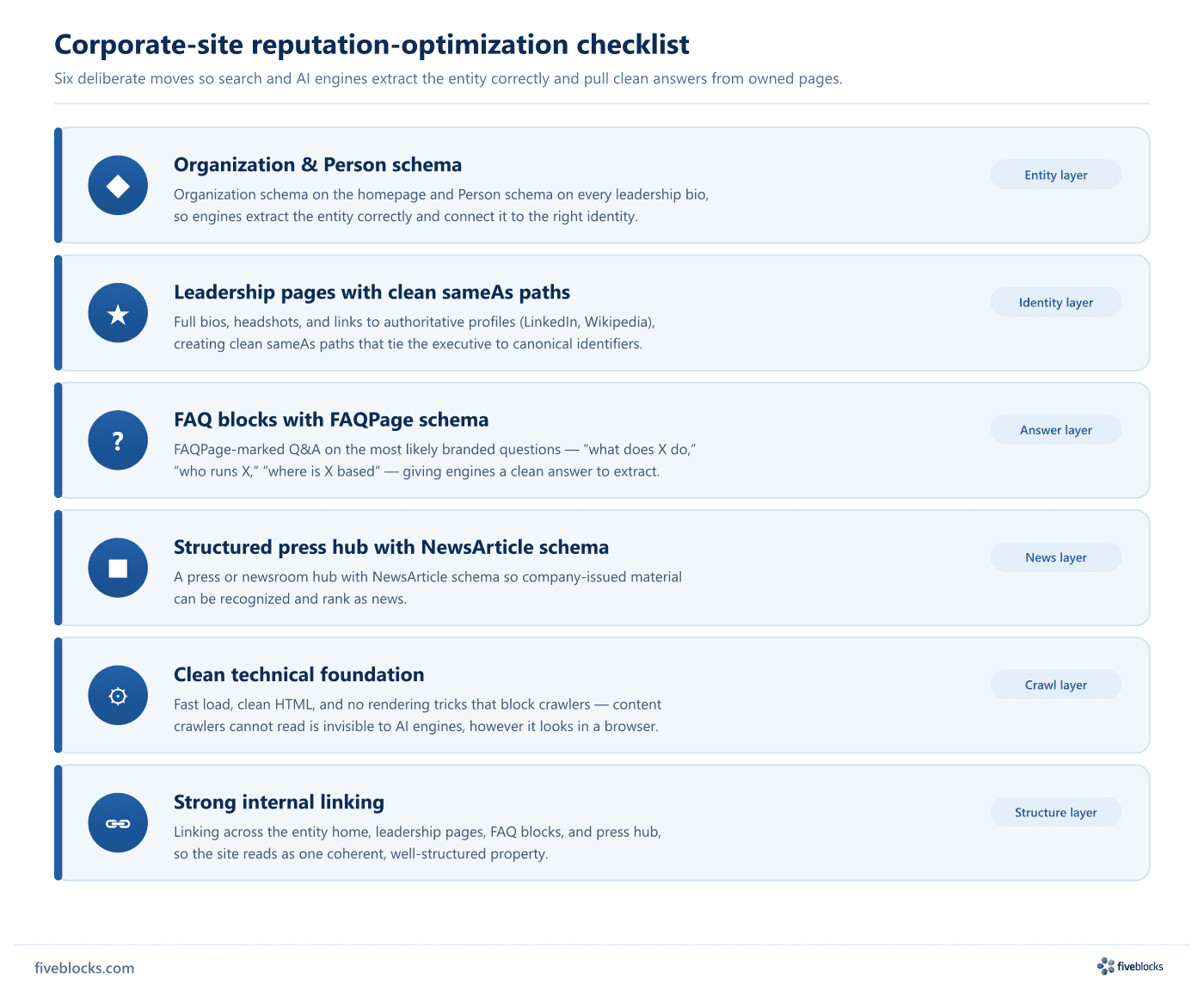Click the diamond icon beside Organization & Person schema
The height and width of the screenshot is (996, 1204).
[118, 186]
